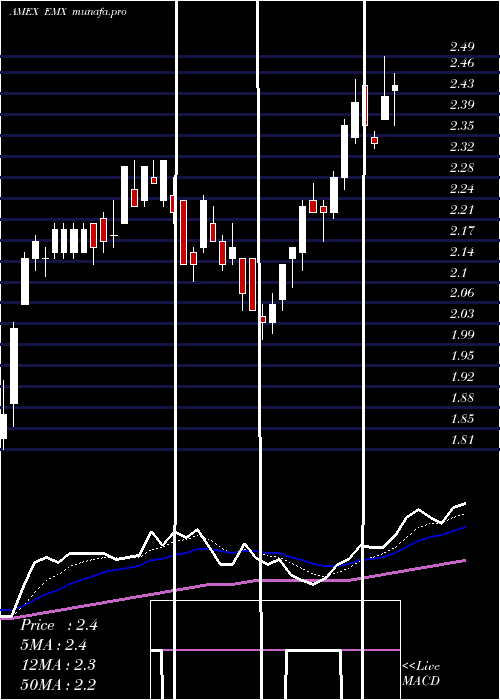
Task: Click the '12MA : 2.3' legend entry
Action: [x=58, y=665]
